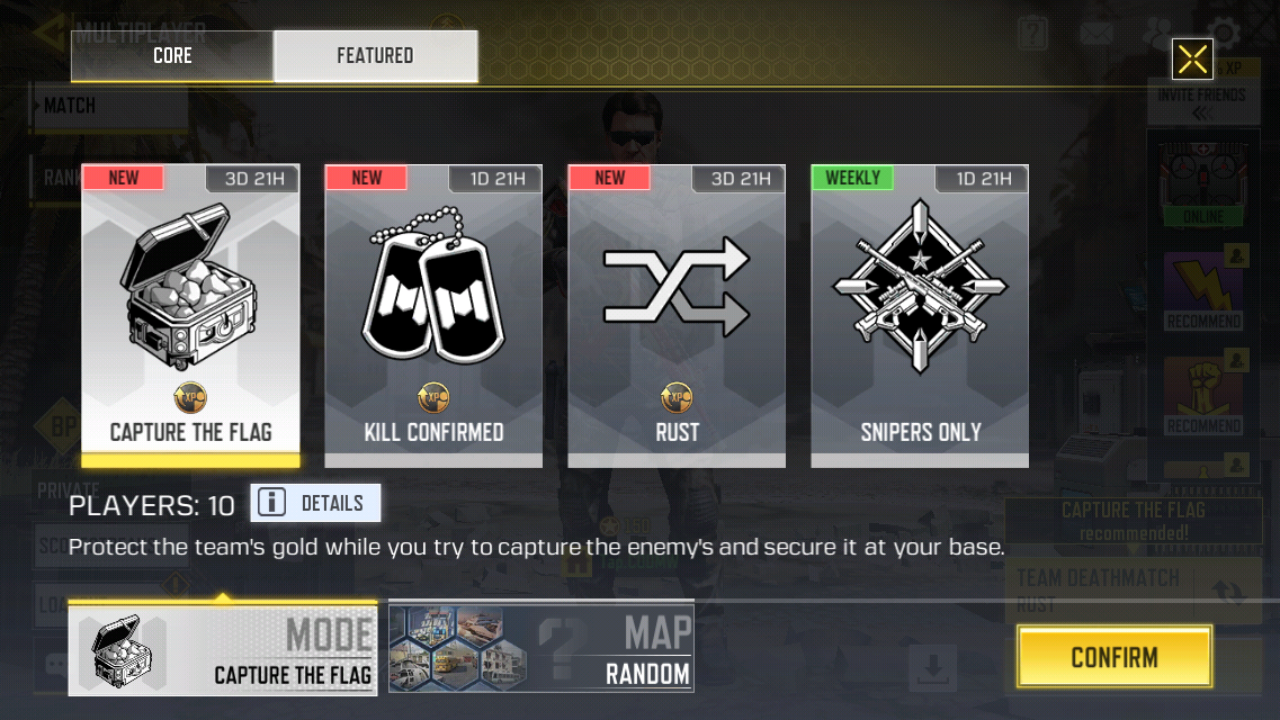
Task: Click the XP bonus coin under Kill Confirmed
Action: click(433, 397)
